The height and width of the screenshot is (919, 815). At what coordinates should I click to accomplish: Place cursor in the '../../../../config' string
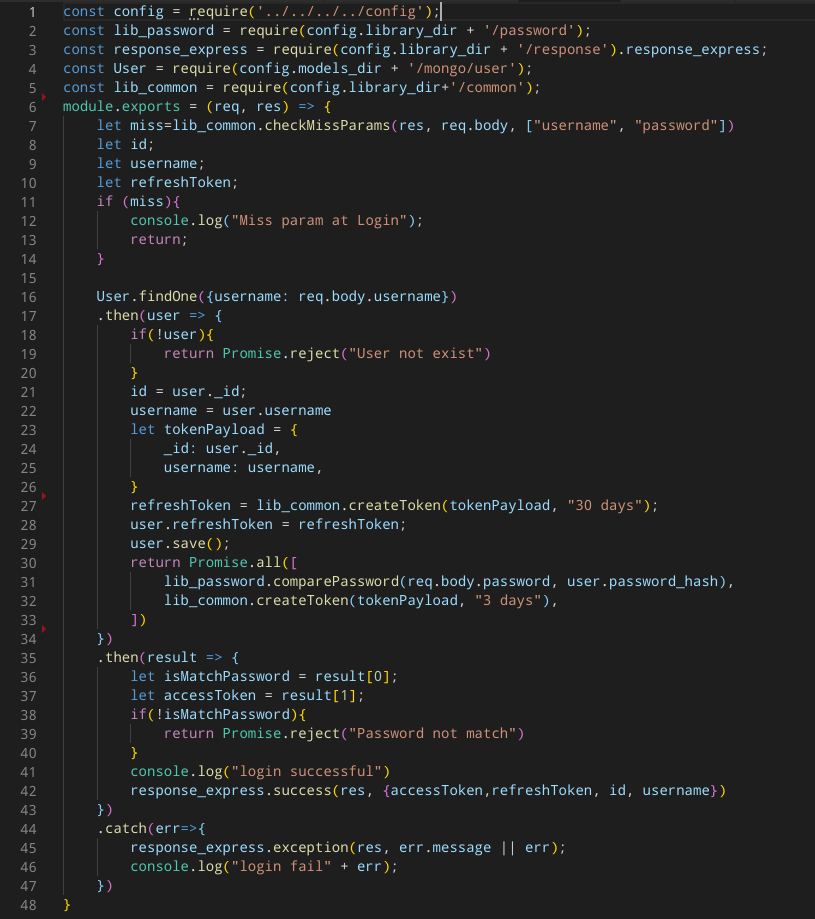pos(340,12)
